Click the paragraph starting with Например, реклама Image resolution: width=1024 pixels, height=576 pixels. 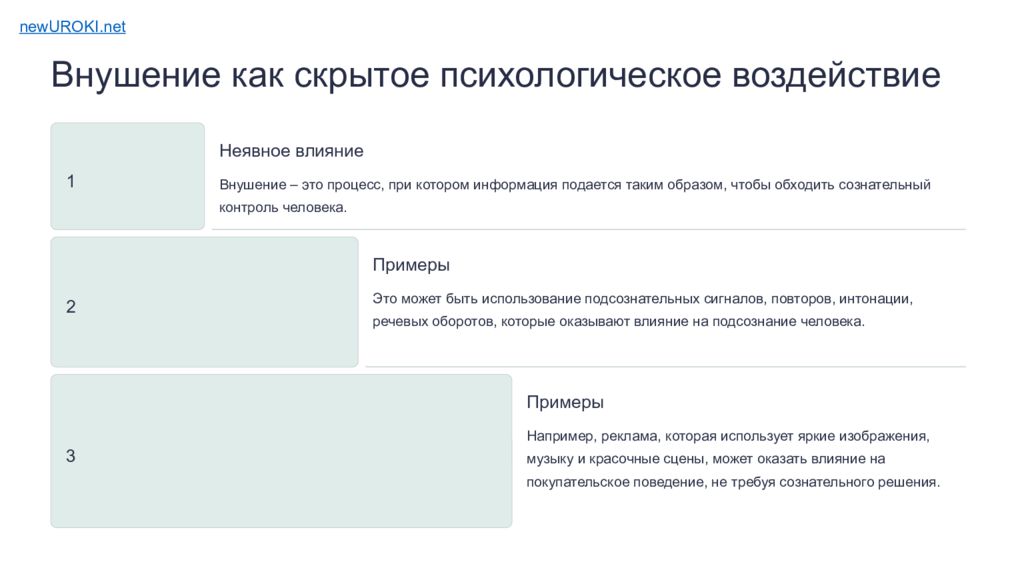click(728, 437)
